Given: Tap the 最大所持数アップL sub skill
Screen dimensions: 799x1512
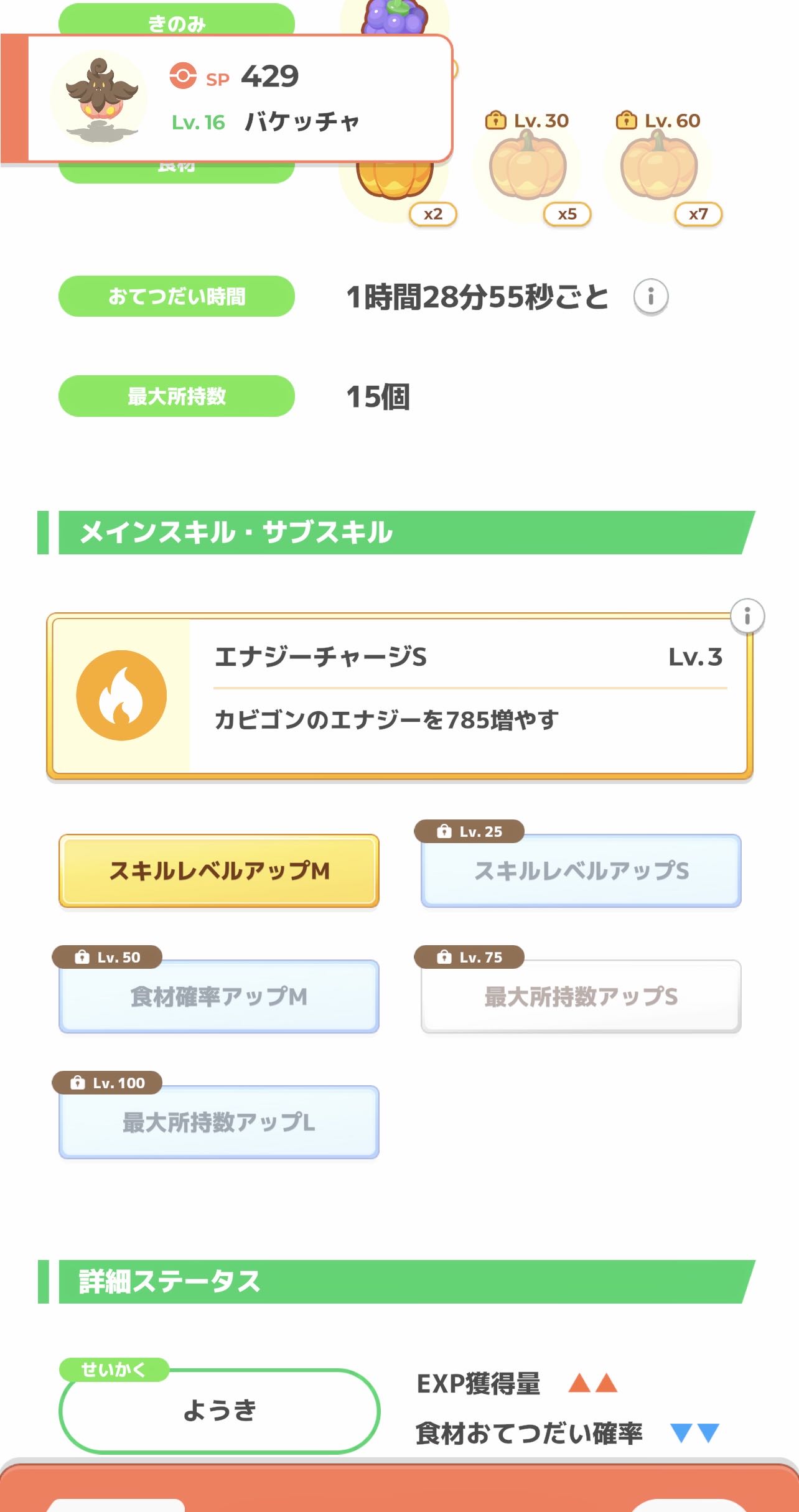Looking at the screenshot, I should point(219,1122).
